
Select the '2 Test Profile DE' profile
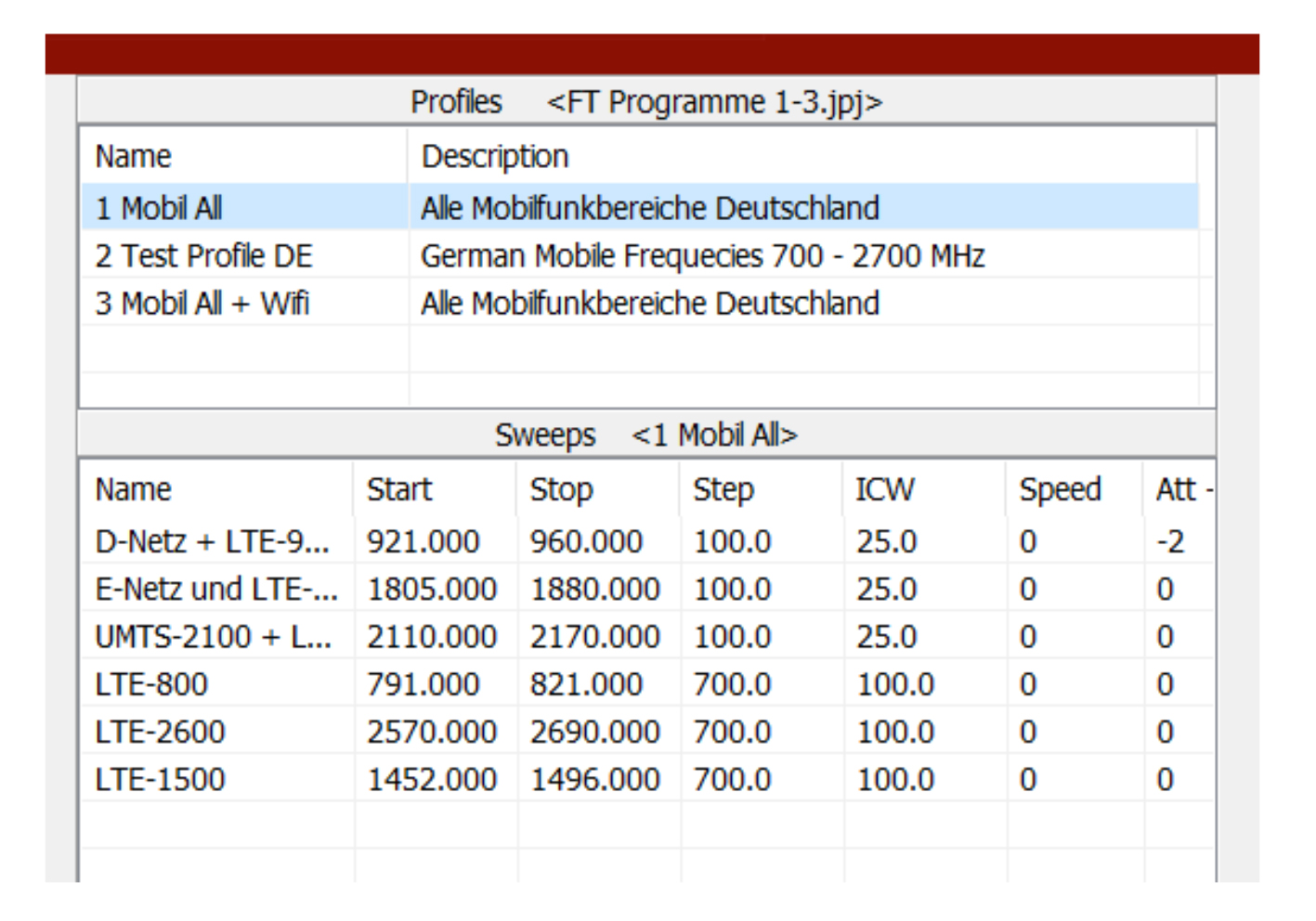coord(203,255)
